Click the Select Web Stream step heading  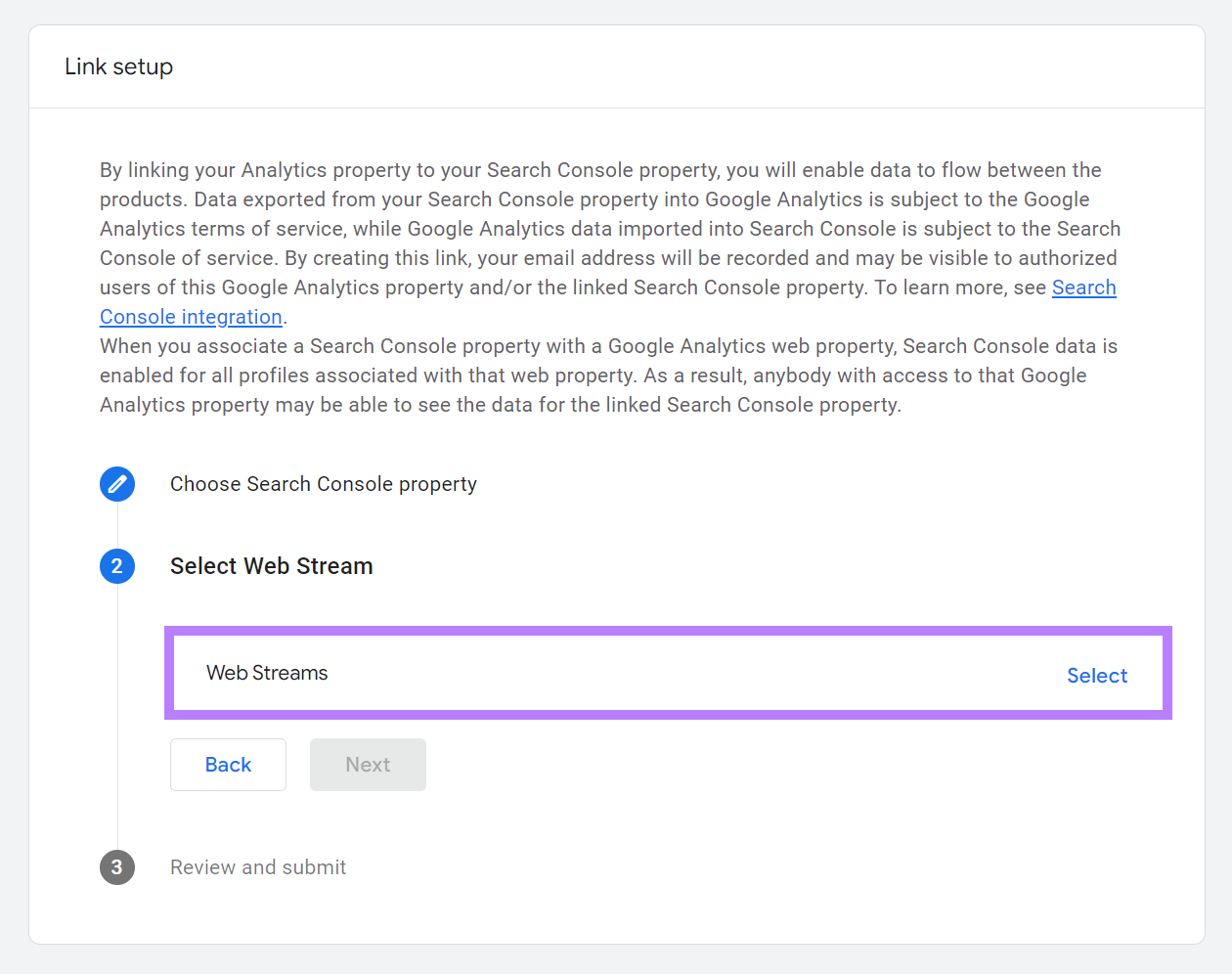[x=271, y=566]
